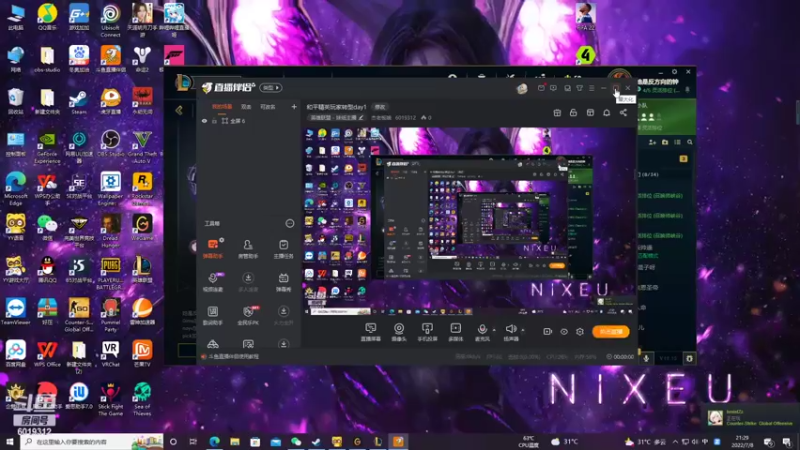Open Microsoft Edge from the taskbar
This screenshot has width=800, height=450.
click(214, 442)
